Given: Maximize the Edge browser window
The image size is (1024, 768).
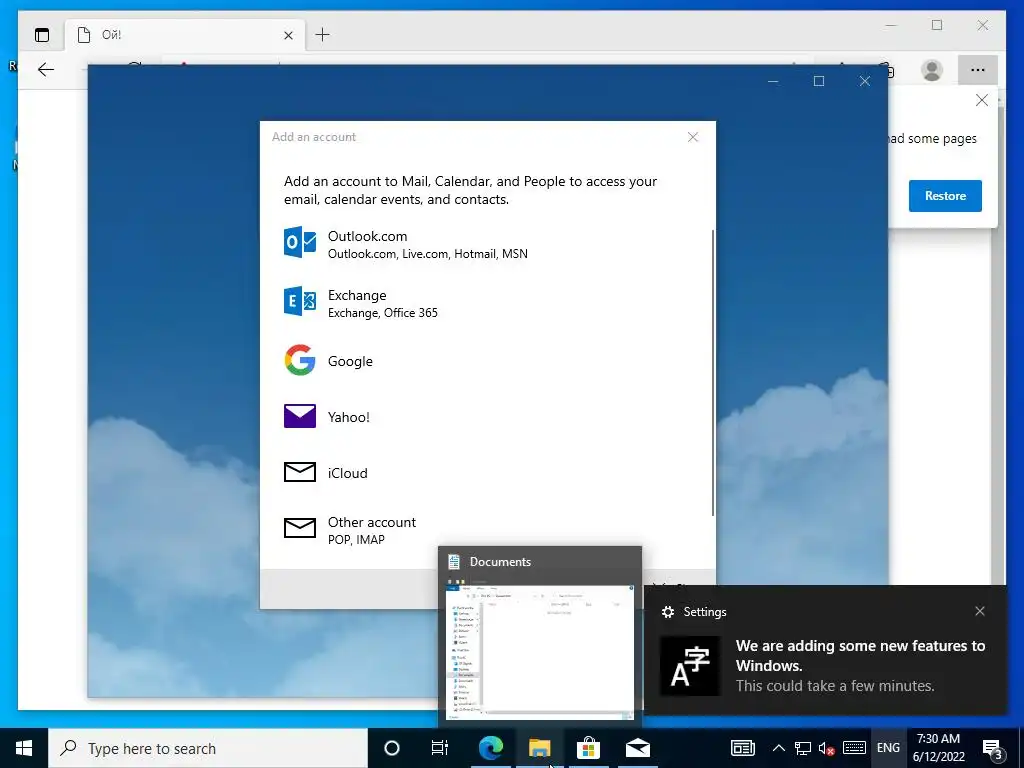Looking at the screenshot, I should 937,25.
